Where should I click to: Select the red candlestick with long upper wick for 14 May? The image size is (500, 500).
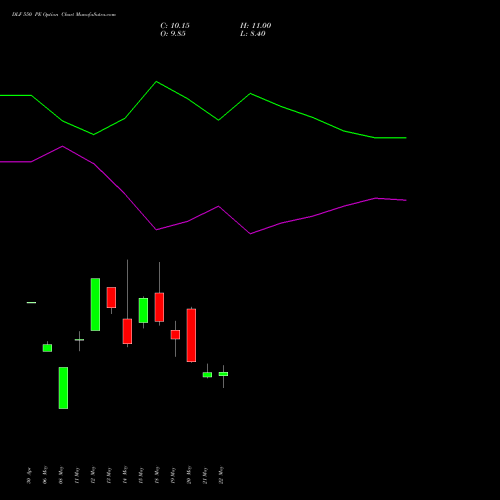tap(127, 331)
